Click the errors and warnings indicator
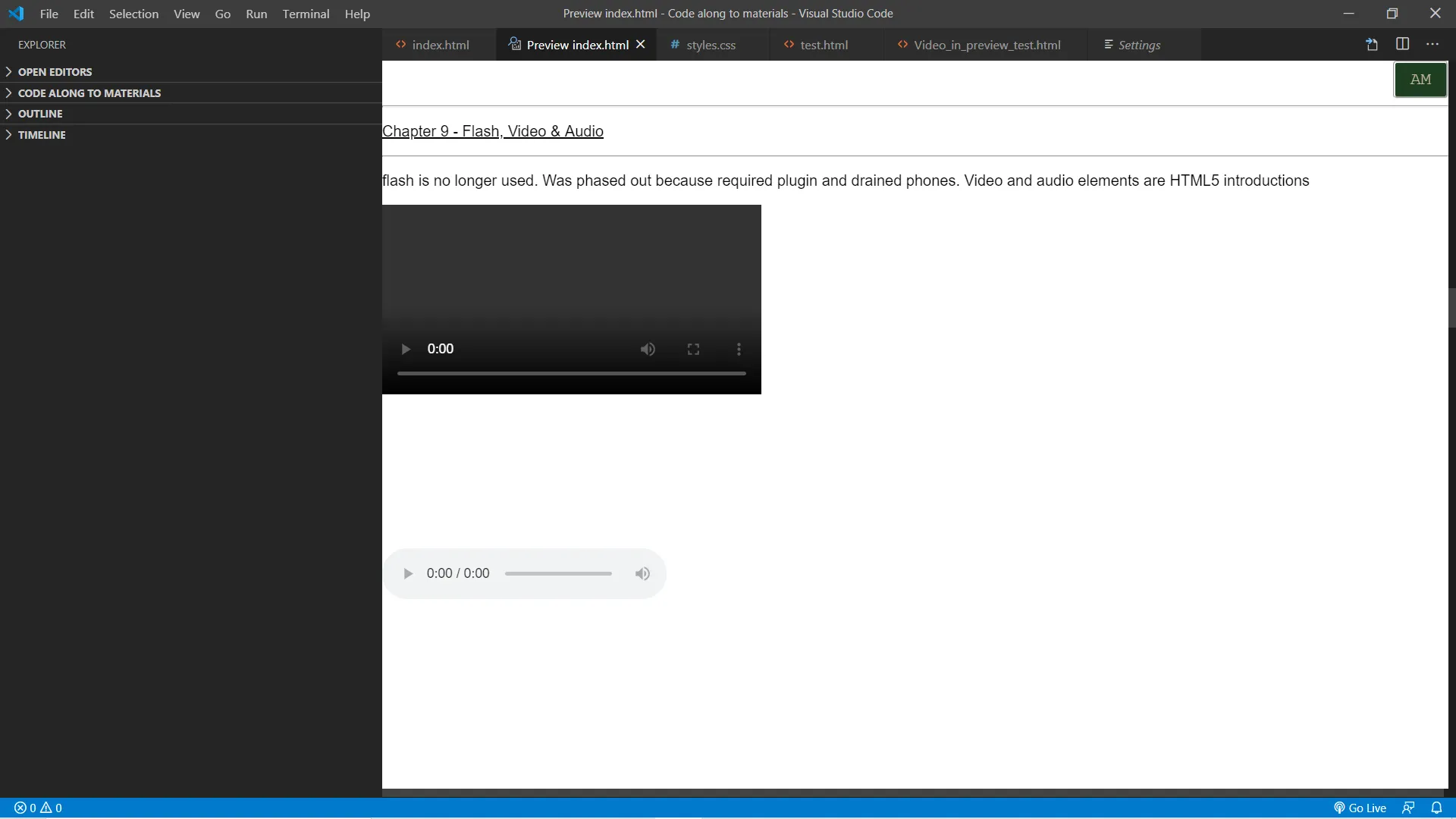This screenshot has height=819, width=1456. pos(38,808)
